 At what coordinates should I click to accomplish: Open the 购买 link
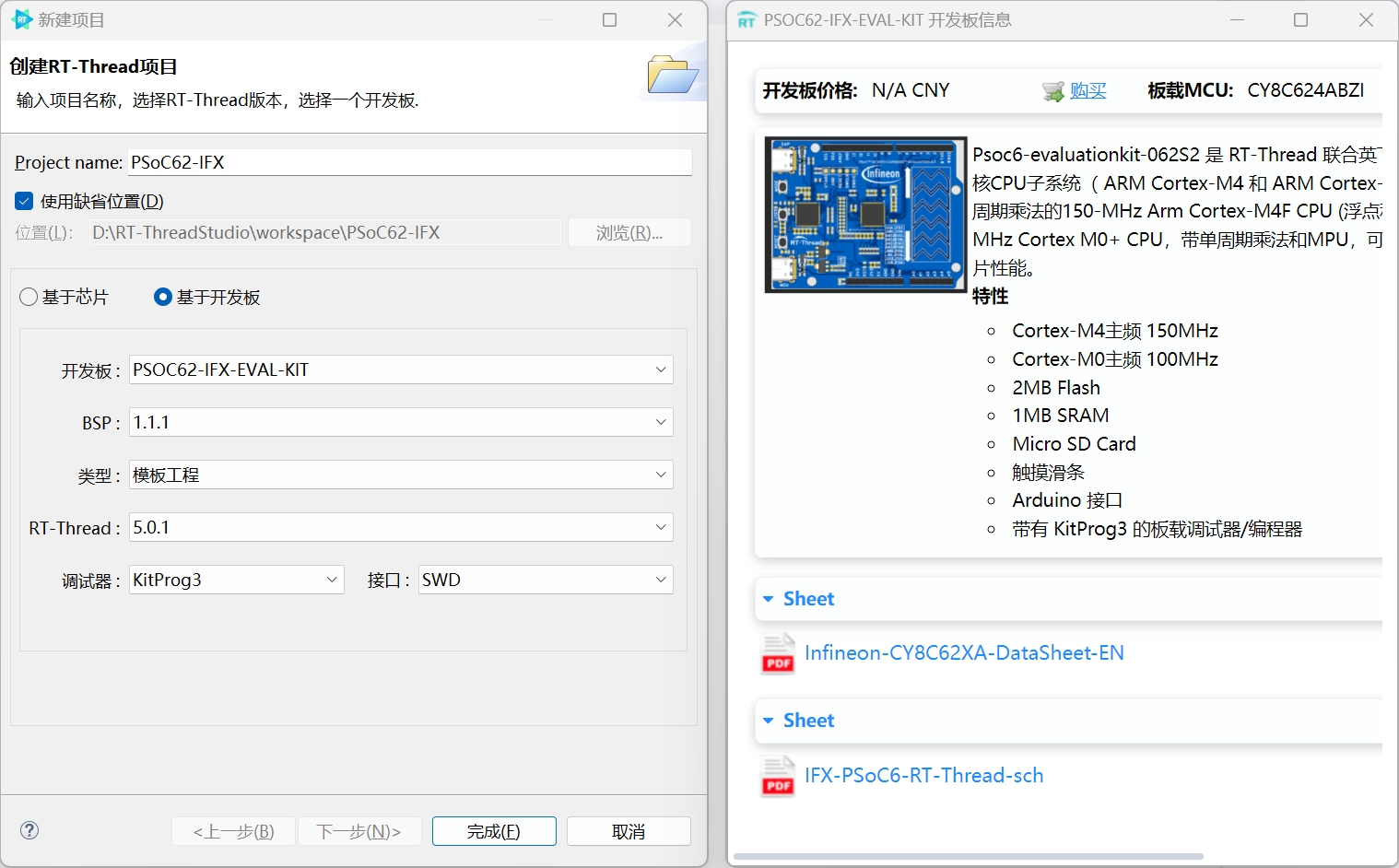(x=1087, y=90)
